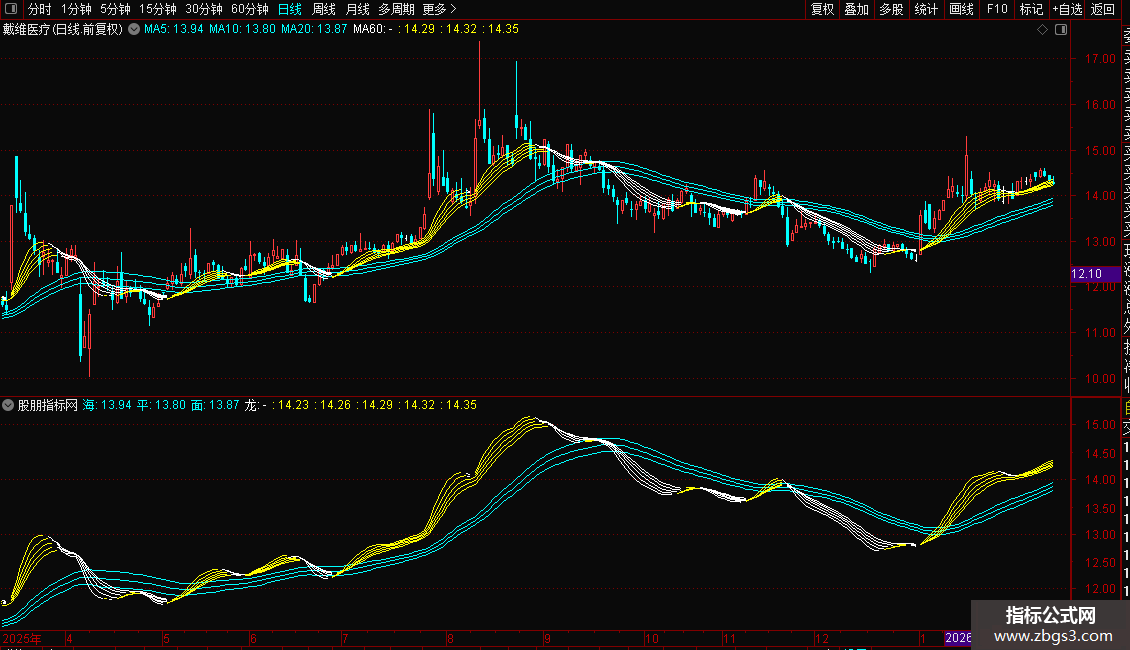1130x650 pixels.
Task: Open the 多股 multi-stock view
Action: tap(891, 9)
